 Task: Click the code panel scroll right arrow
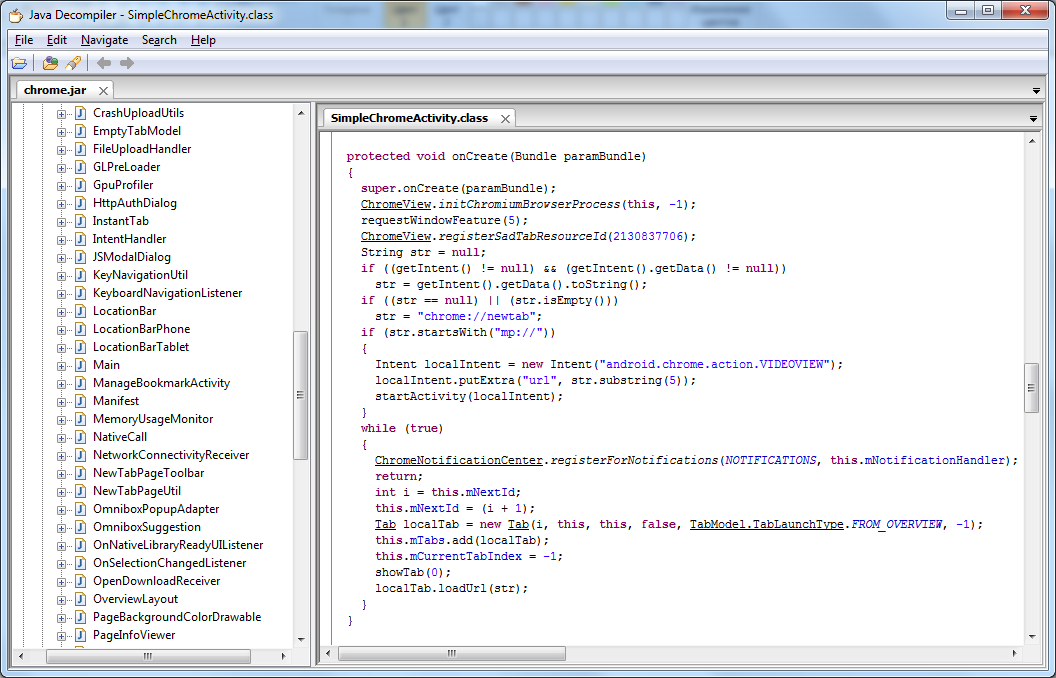click(x=1014, y=653)
